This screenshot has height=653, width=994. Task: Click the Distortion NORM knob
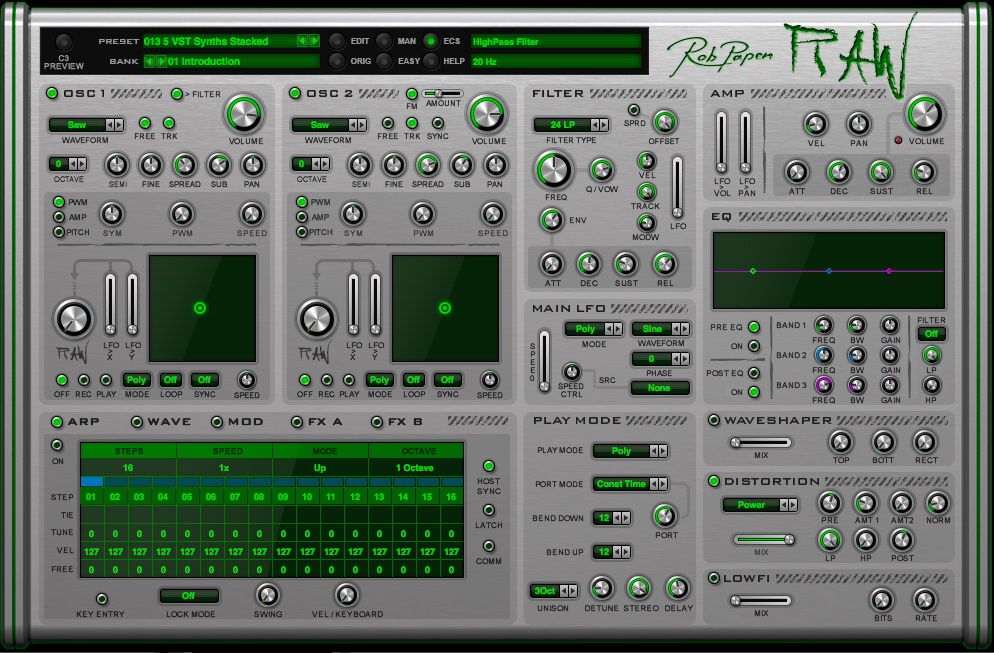[938, 503]
